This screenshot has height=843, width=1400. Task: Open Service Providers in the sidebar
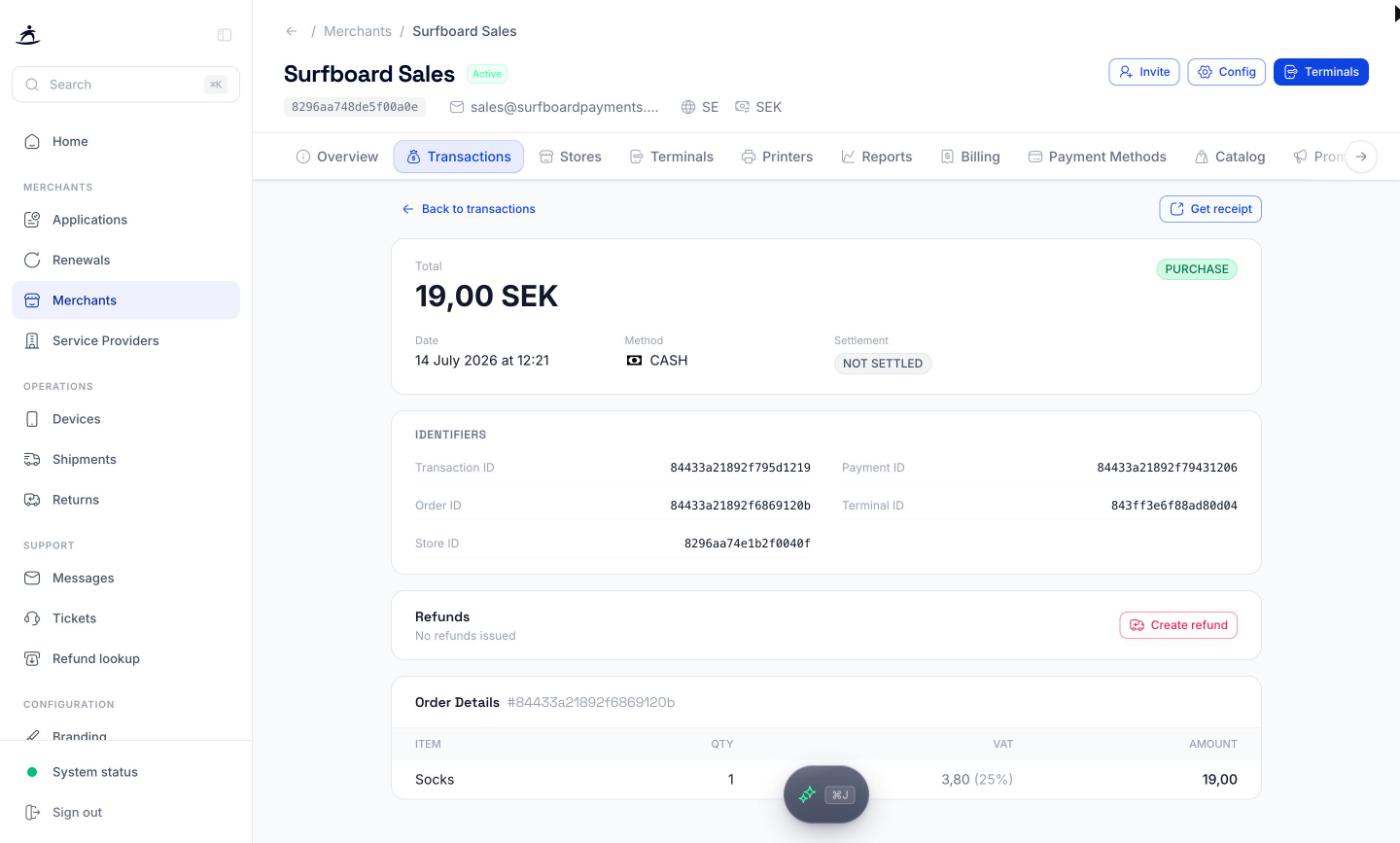click(126, 341)
